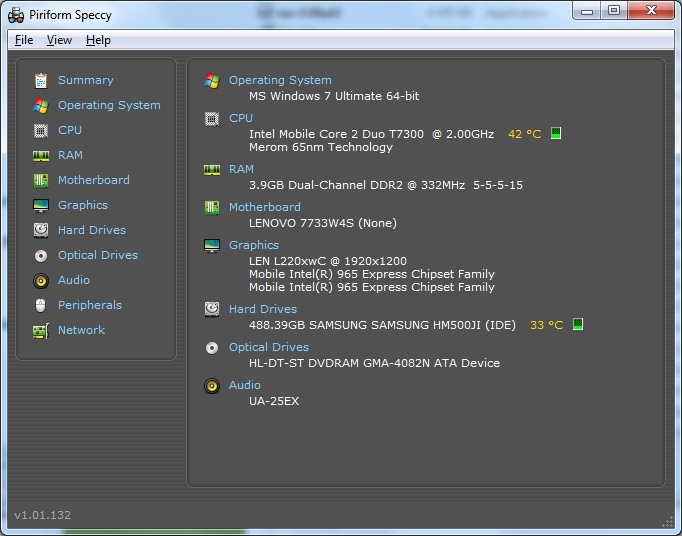The image size is (682, 536).
Task: Click the Audio speaker icon in the summary pane
Action: coord(212,386)
